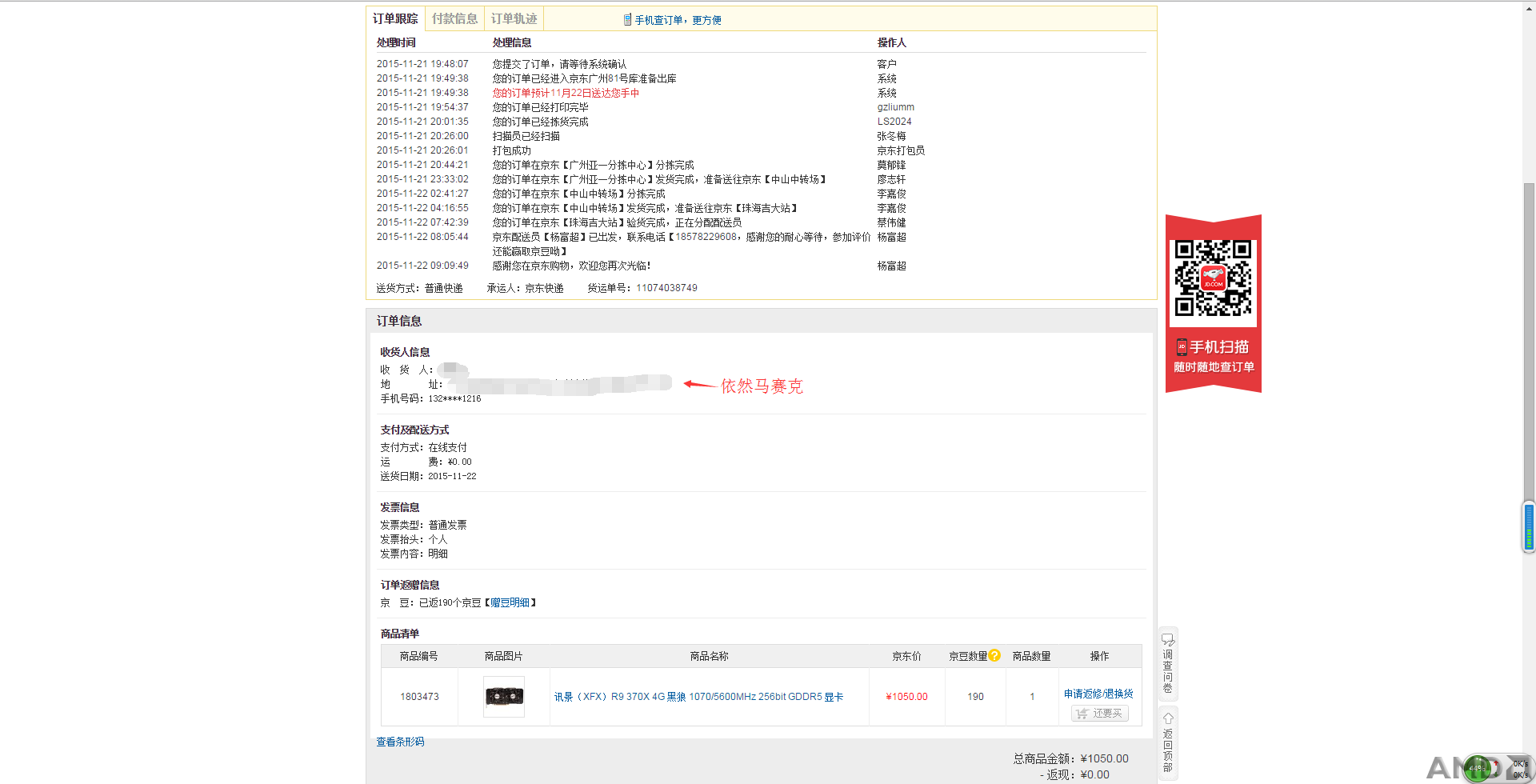Open tracking number 11074038749

point(666,288)
